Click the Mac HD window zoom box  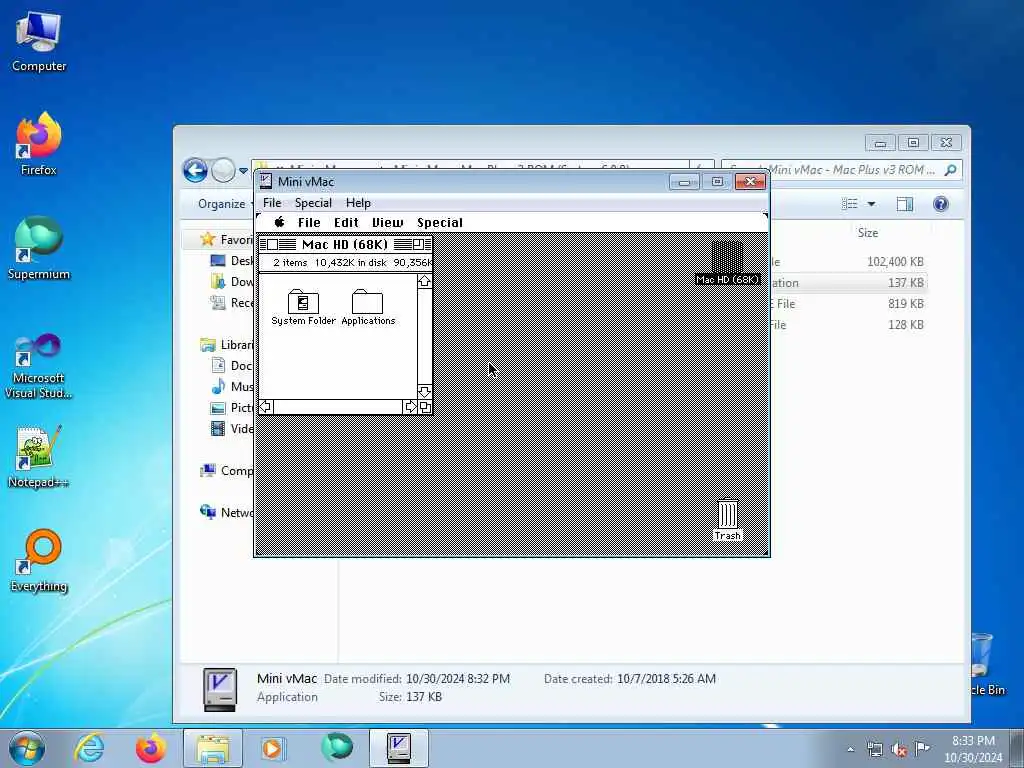coord(417,244)
